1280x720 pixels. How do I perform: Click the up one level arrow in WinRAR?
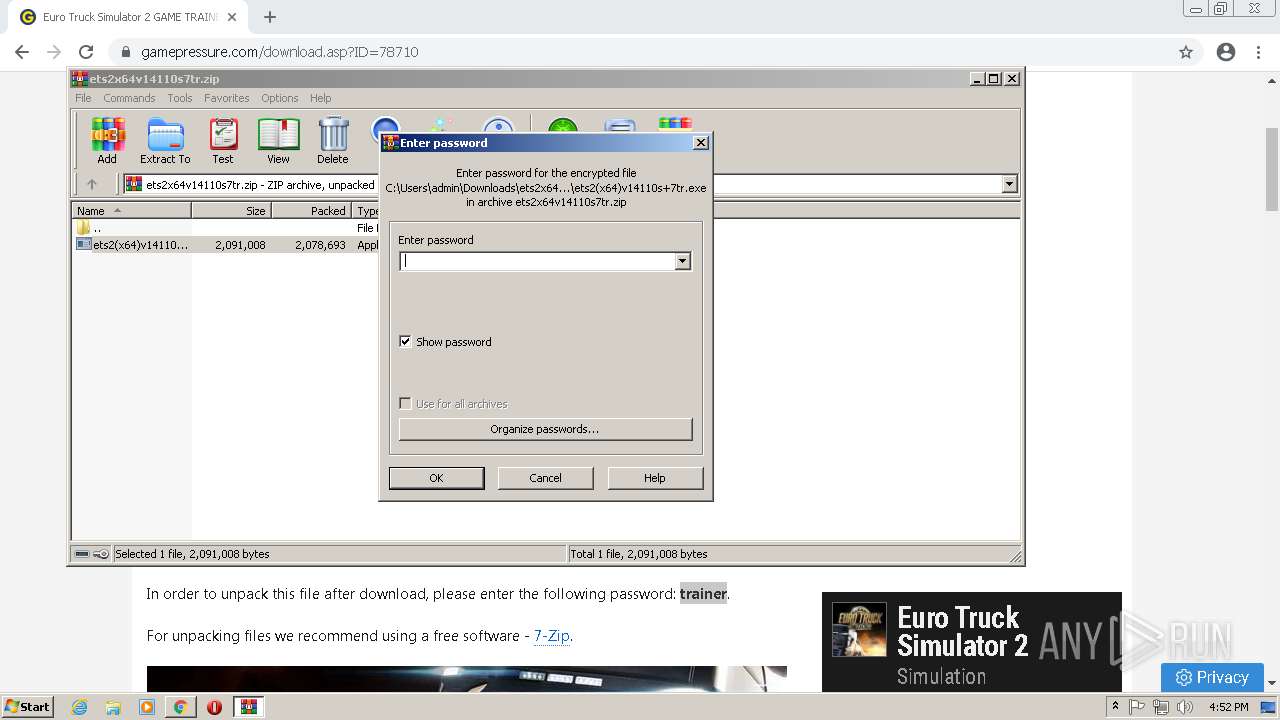(x=92, y=184)
